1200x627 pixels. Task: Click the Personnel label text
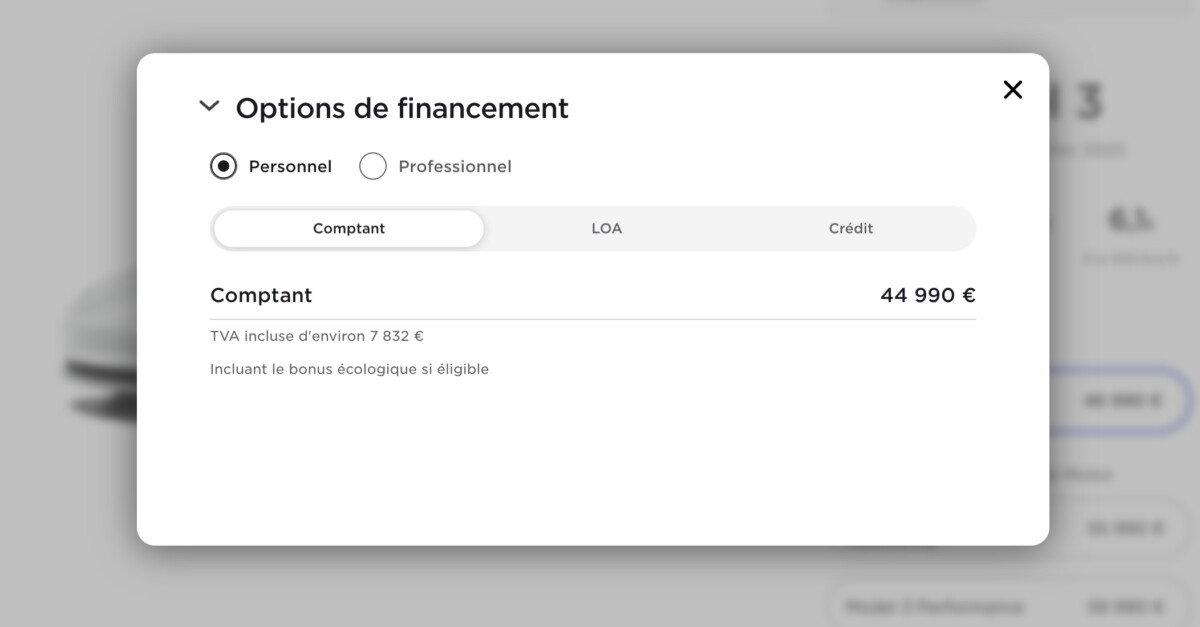click(x=290, y=167)
